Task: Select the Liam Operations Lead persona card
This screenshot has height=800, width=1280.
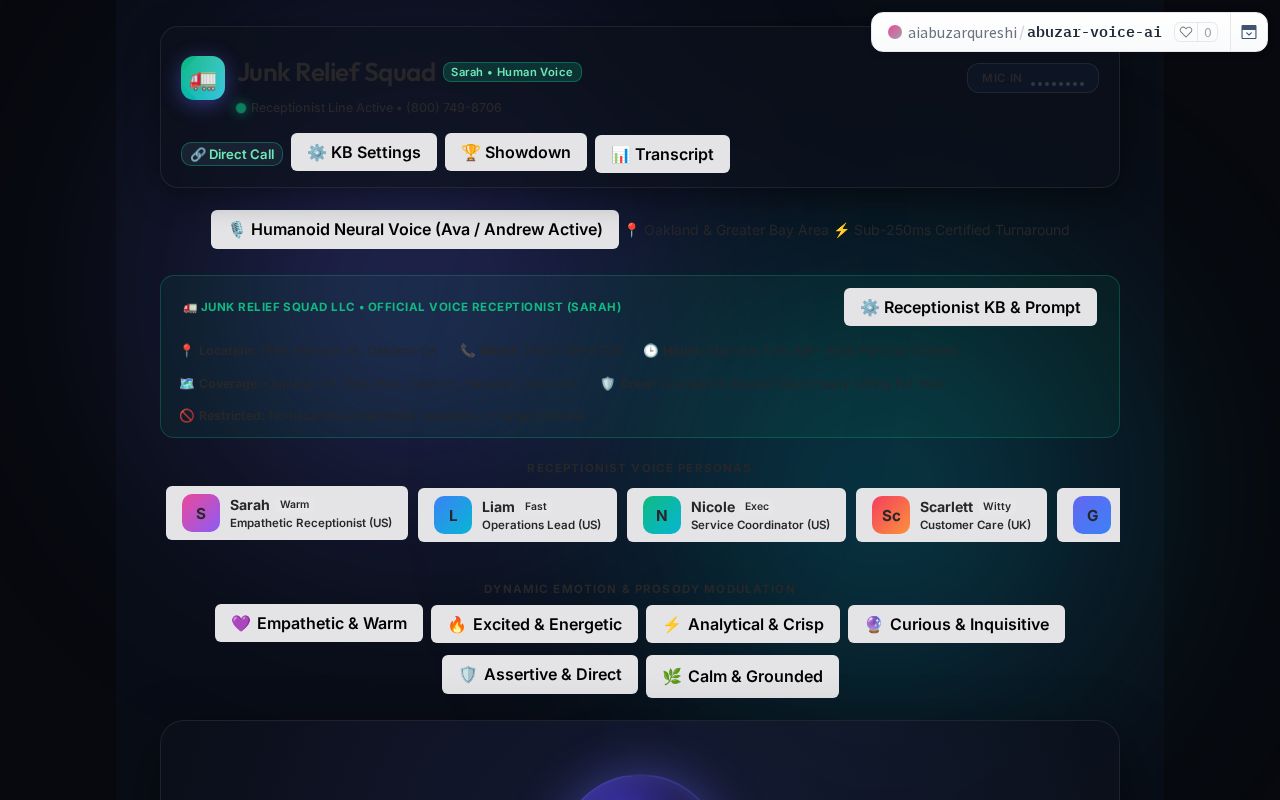Action: pos(517,515)
